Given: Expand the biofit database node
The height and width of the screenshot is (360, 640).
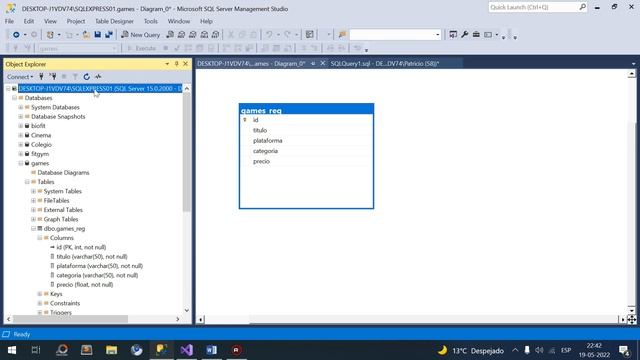Looking at the screenshot, I should (21, 126).
